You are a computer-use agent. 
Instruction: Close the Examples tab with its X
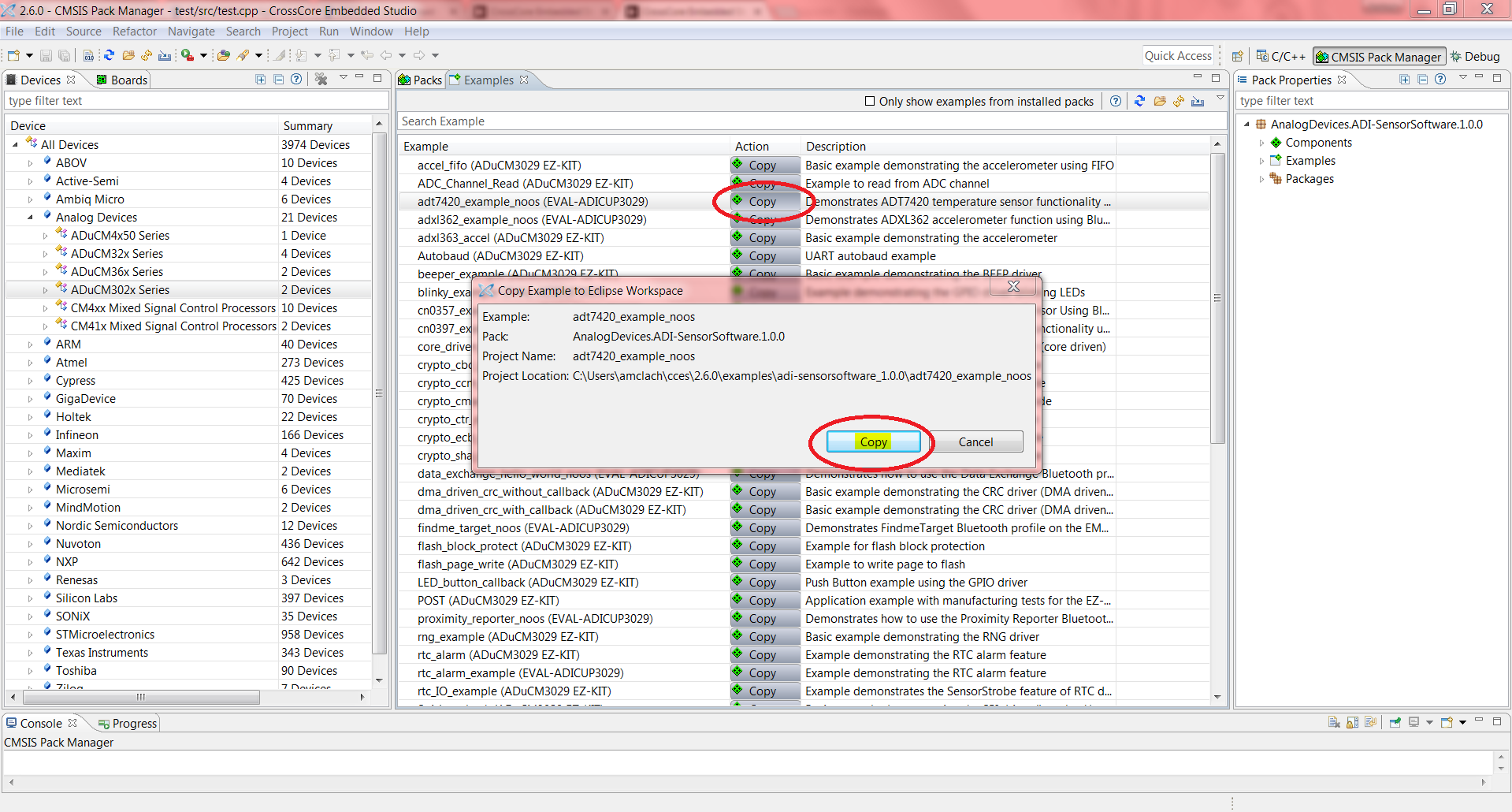click(524, 80)
